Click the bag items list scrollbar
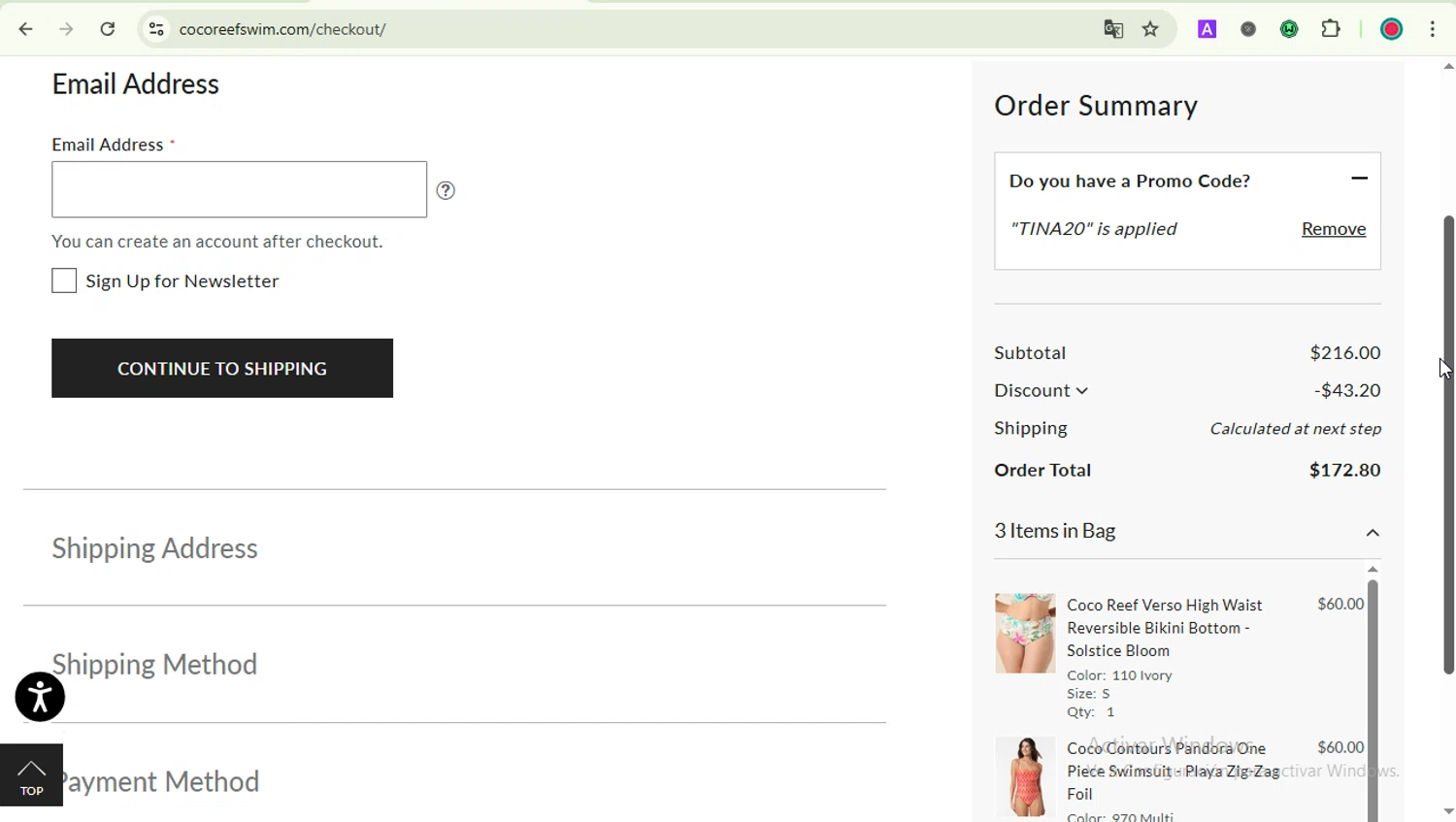The height and width of the screenshot is (822, 1456). coord(1373,701)
